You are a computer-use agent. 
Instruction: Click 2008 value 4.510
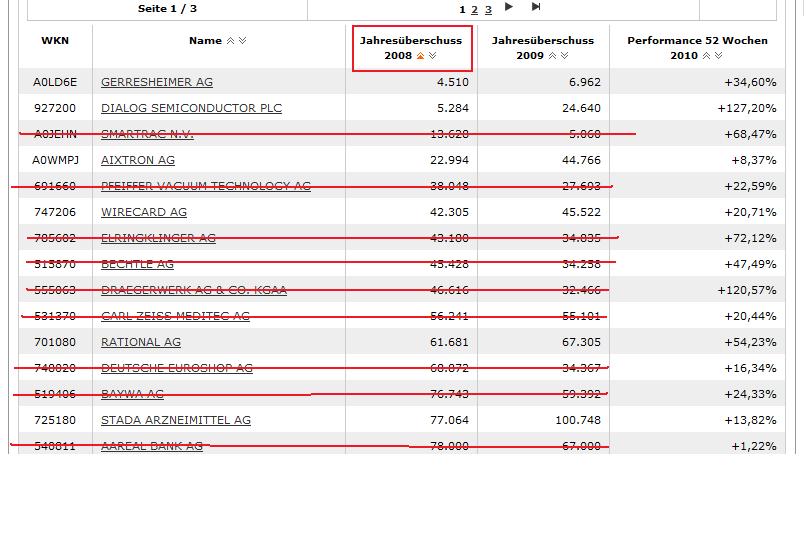tap(453, 82)
